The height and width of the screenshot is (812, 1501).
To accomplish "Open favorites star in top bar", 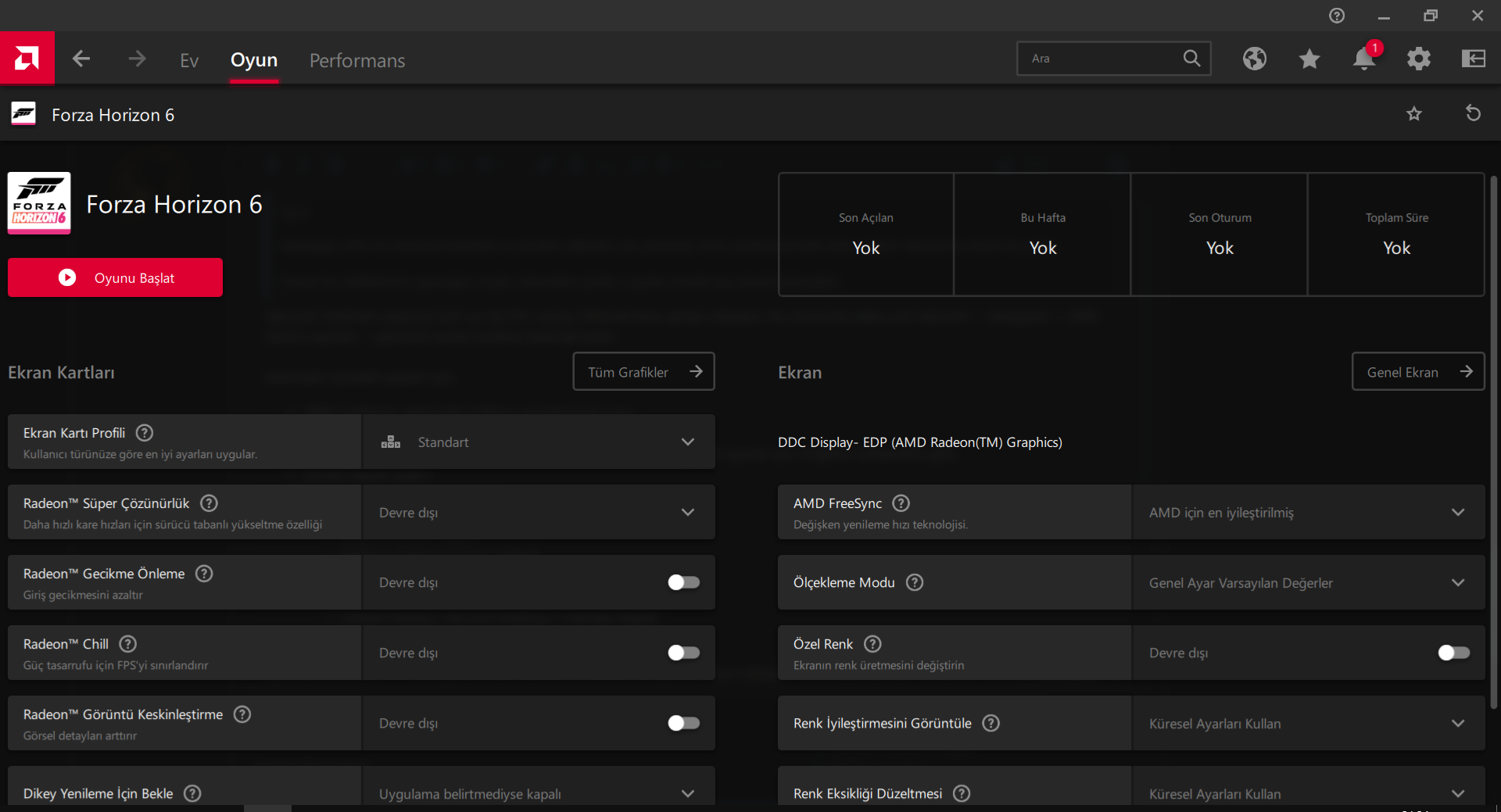I will click(1309, 59).
